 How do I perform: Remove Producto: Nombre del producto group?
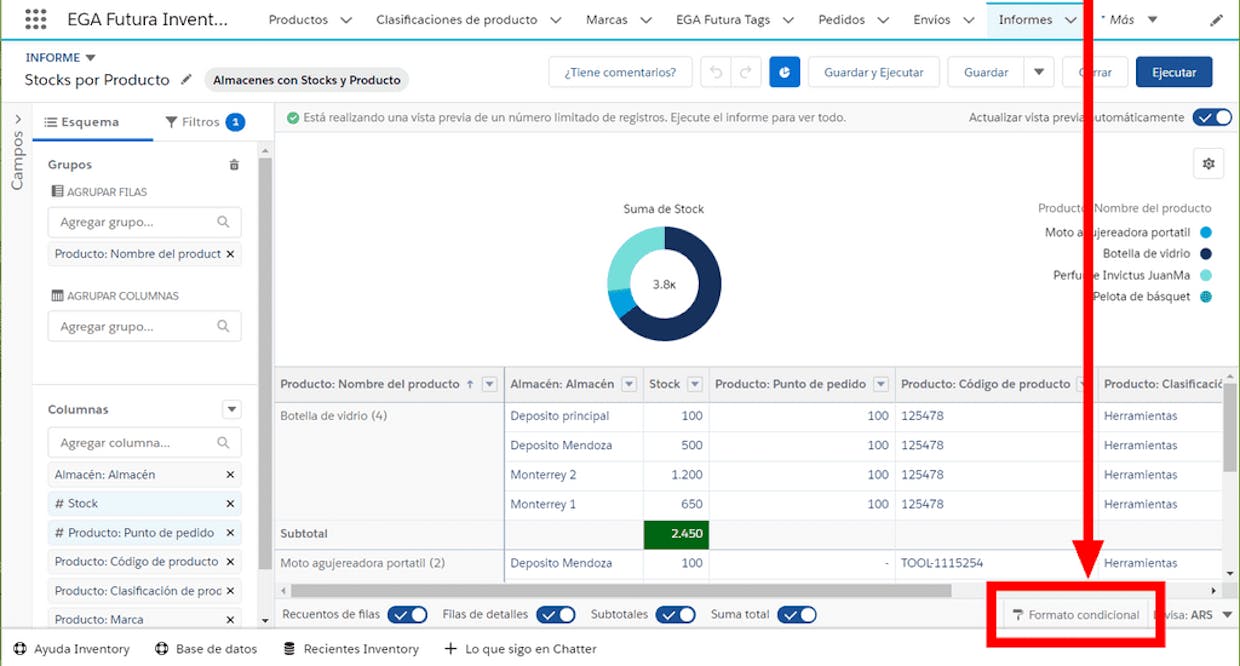[x=230, y=254]
